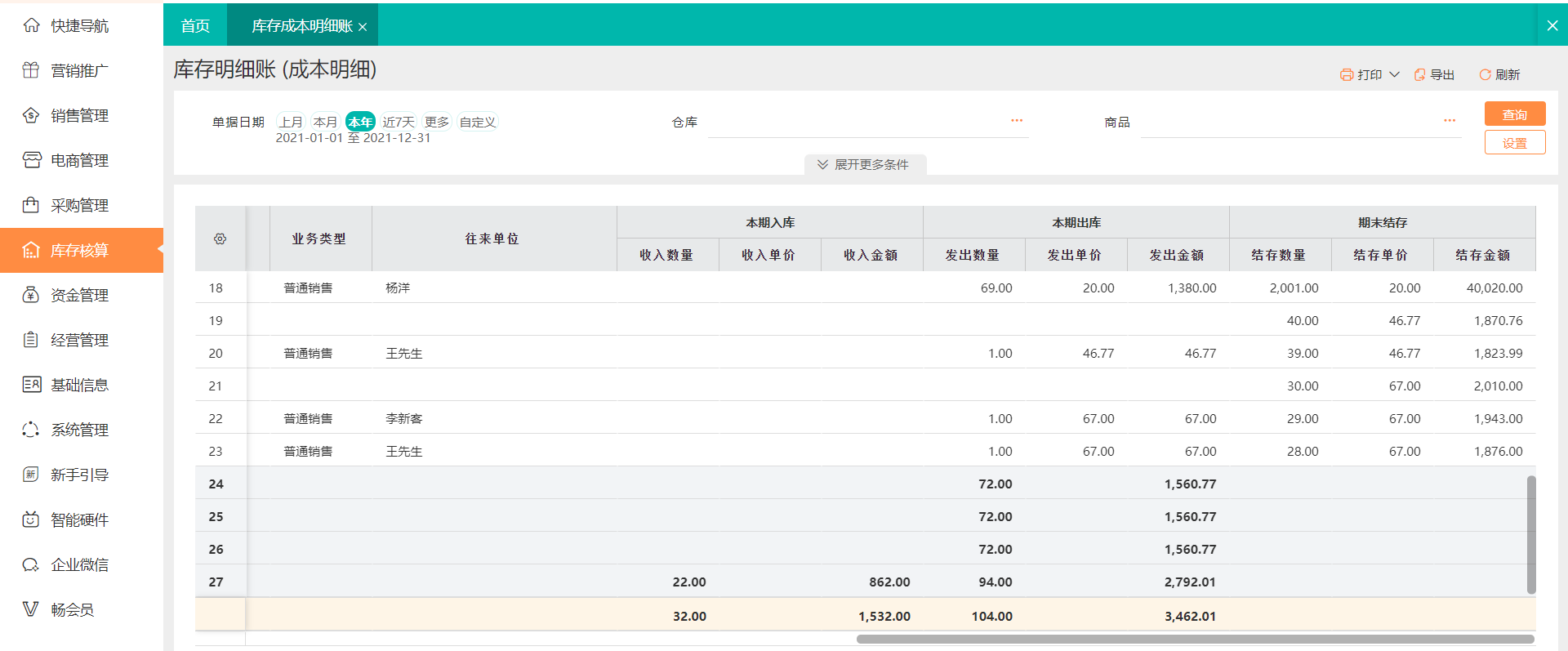
Task: Click the print icon in top toolbar
Action: coord(1347,75)
